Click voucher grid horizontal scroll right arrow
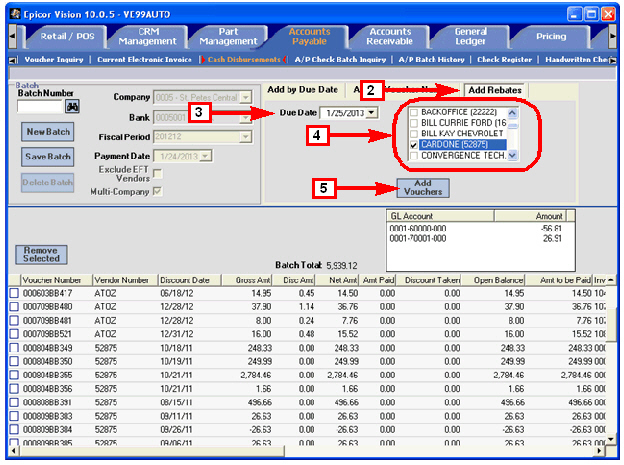This screenshot has width=624, height=465. click(600, 451)
